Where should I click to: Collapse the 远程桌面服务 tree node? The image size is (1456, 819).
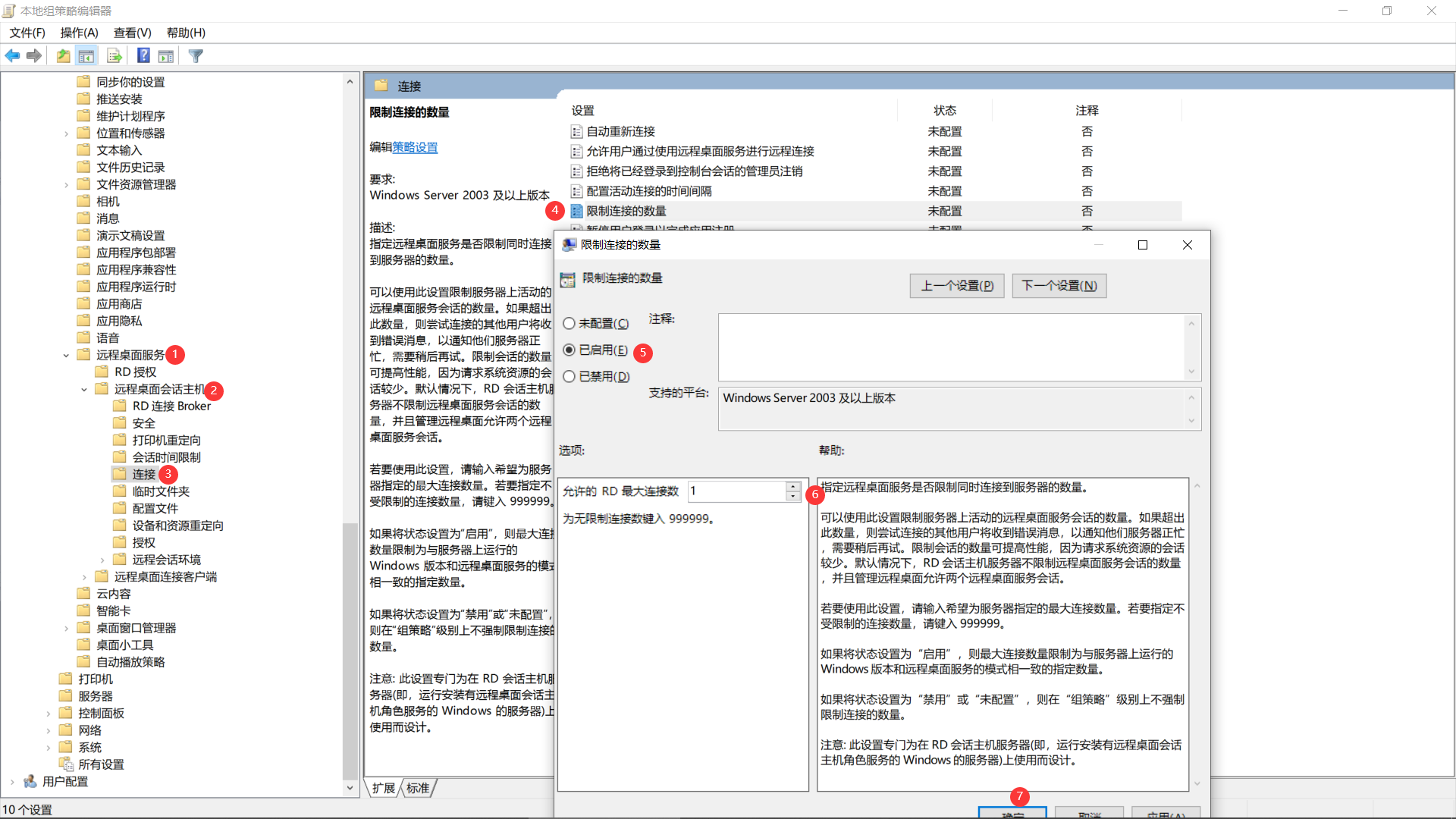(x=66, y=355)
